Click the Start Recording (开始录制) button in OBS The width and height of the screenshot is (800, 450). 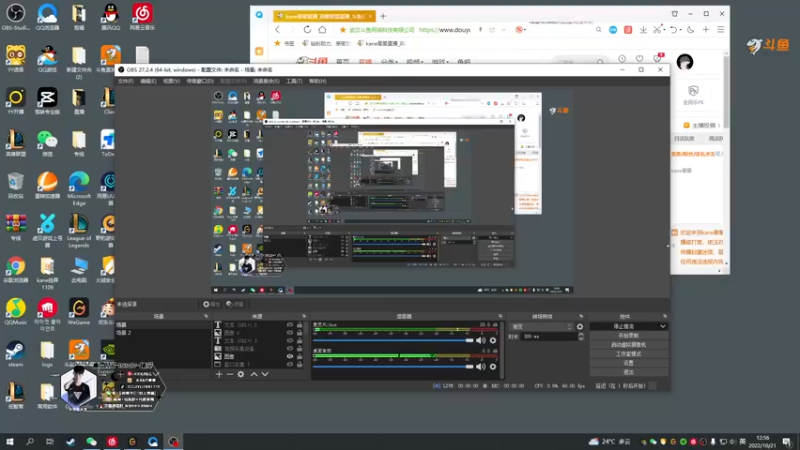click(x=629, y=336)
